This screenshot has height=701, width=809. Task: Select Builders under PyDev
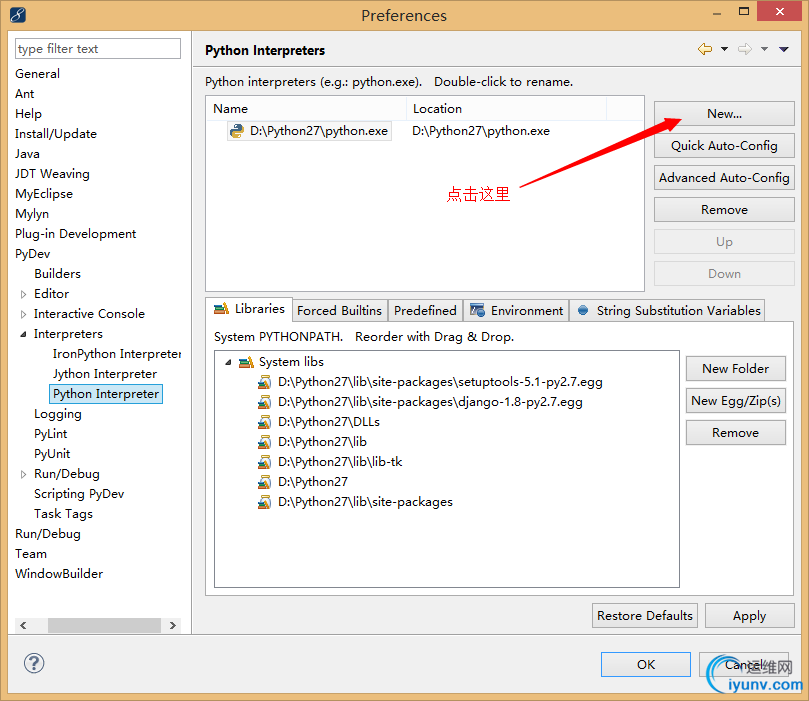(x=57, y=273)
